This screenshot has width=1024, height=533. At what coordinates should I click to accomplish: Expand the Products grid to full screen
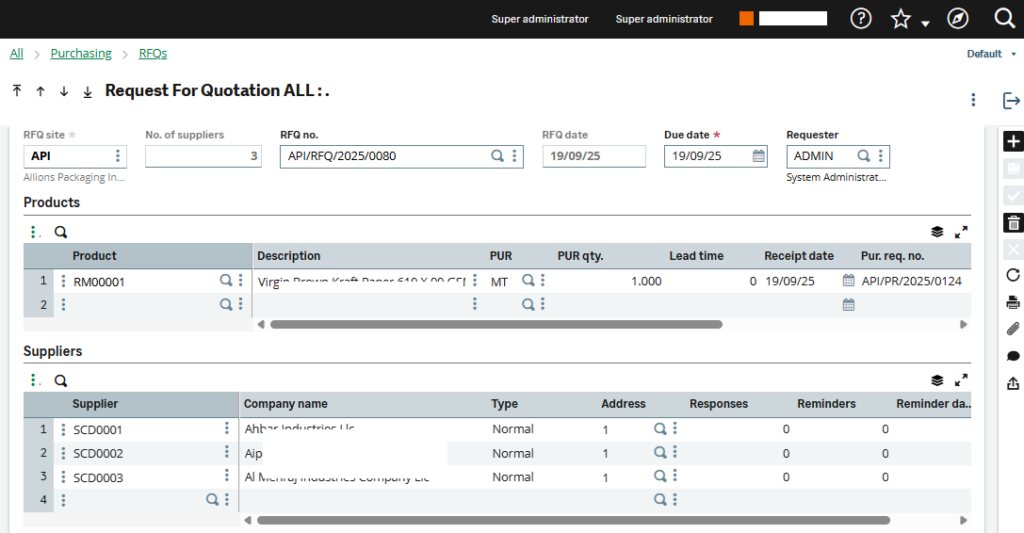[x=961, y=232]
